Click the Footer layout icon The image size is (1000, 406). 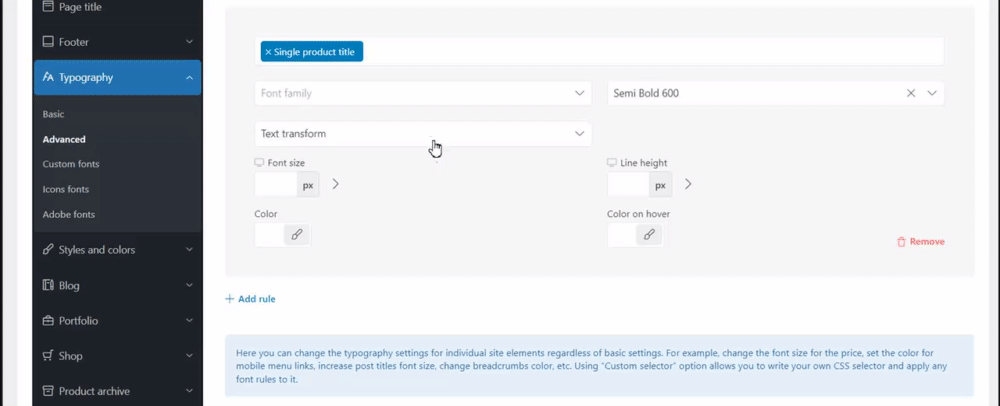coord(48,42)
